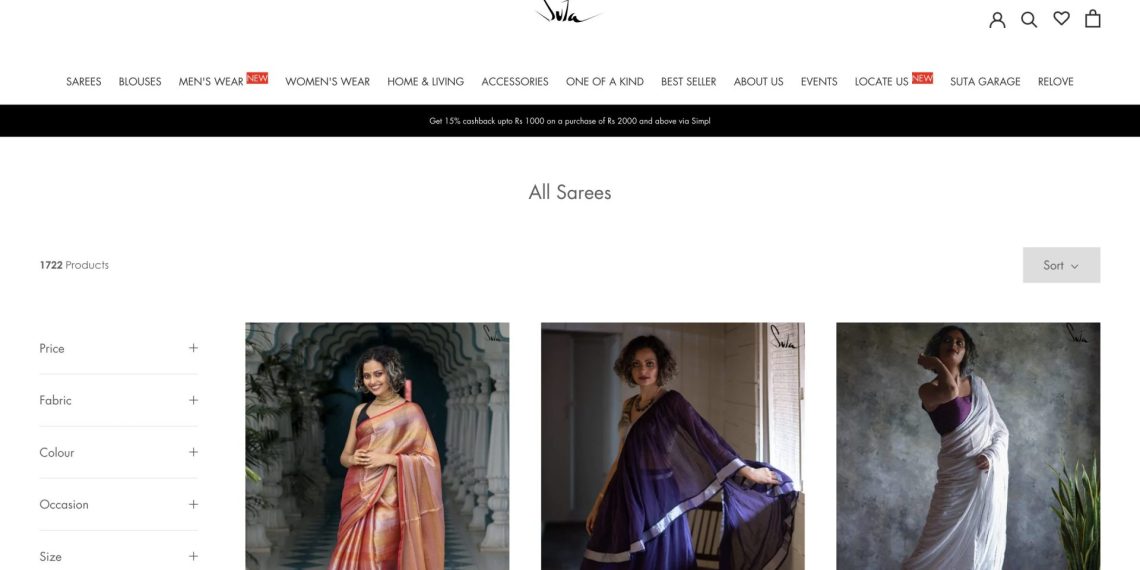This screenshot has width=1140, height=570.
Task: Open the white saree product image
Action: (968, 446)
